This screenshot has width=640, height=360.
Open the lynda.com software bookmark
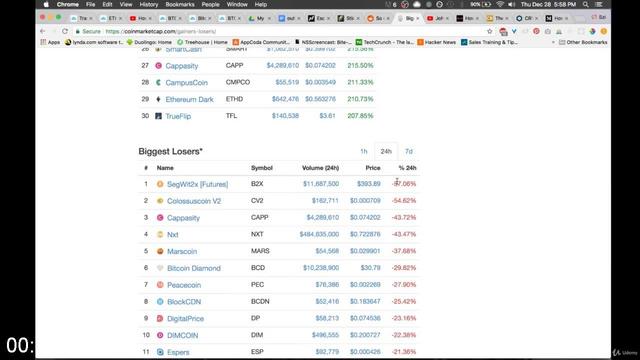[x=94, y=42]
